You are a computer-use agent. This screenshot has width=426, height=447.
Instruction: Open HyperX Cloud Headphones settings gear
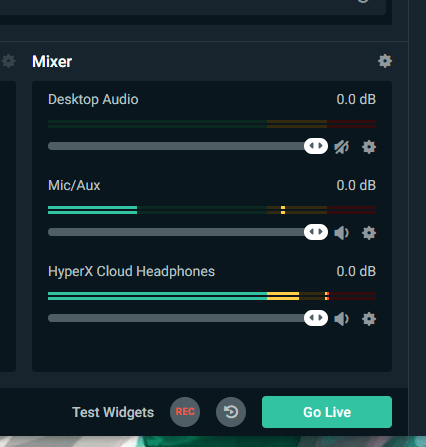coord(369,319)
